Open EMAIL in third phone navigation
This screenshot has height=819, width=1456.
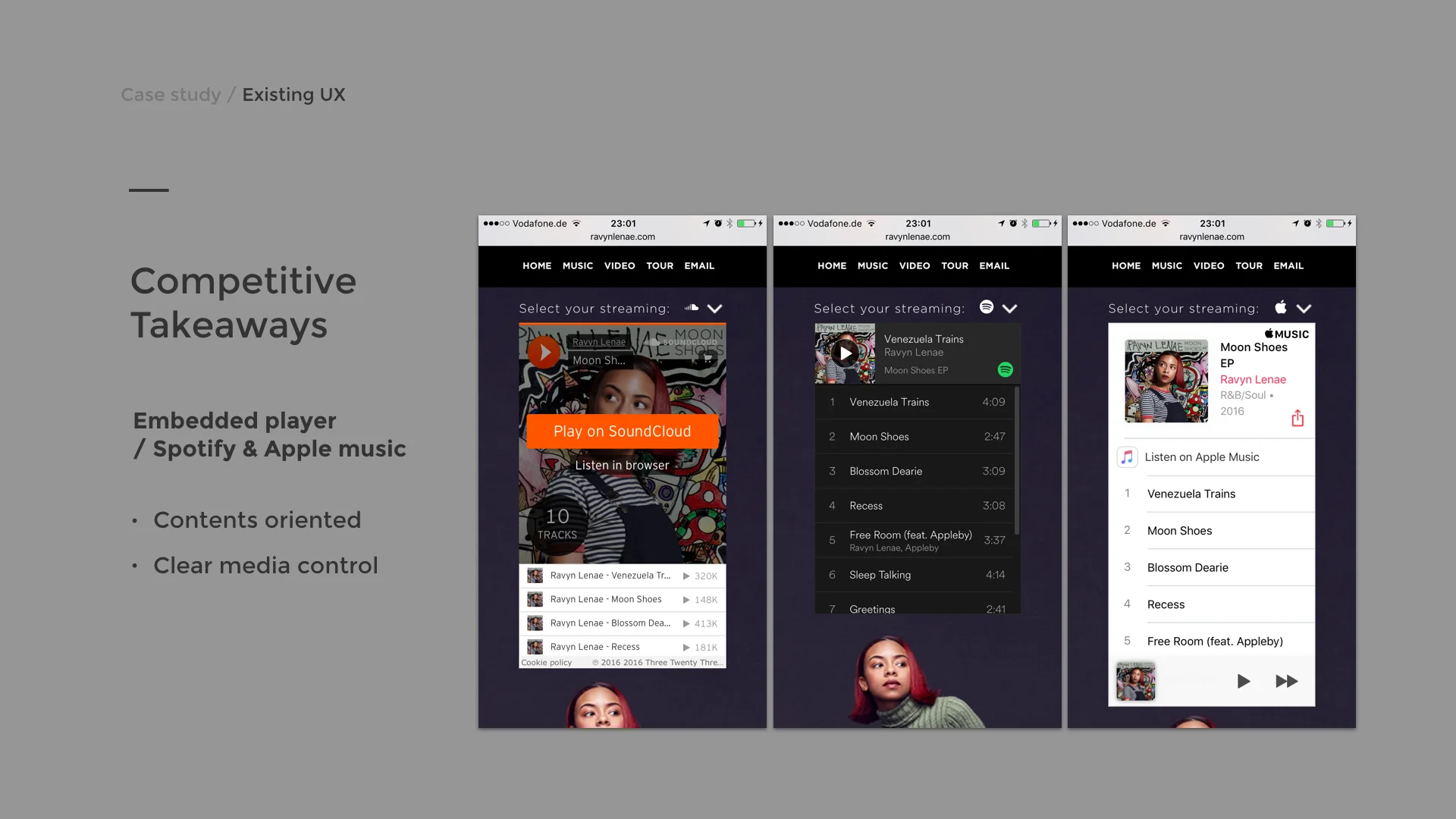1288,266
